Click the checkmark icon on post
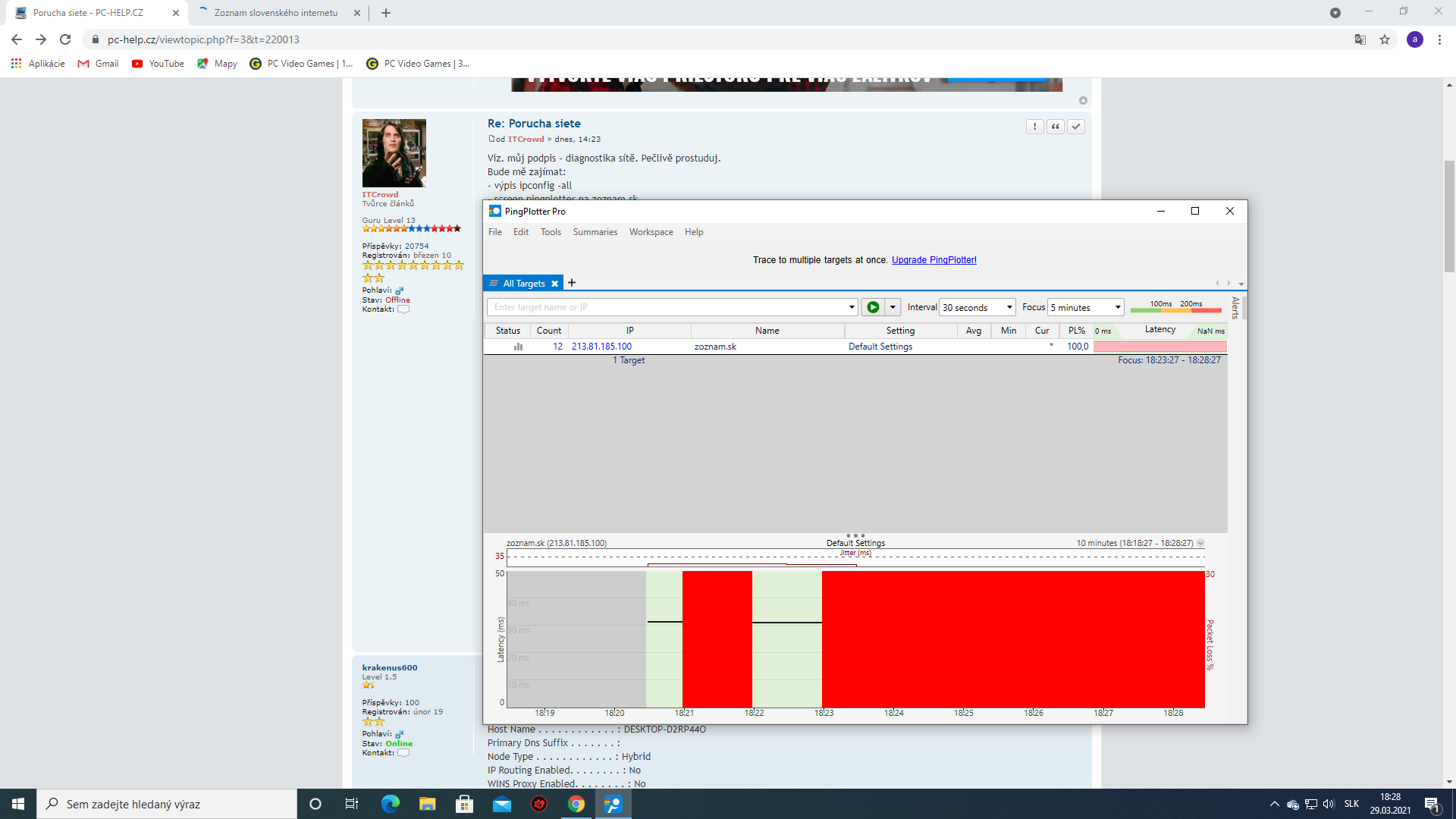1456x819 pixels. (x=1075, y=127)
